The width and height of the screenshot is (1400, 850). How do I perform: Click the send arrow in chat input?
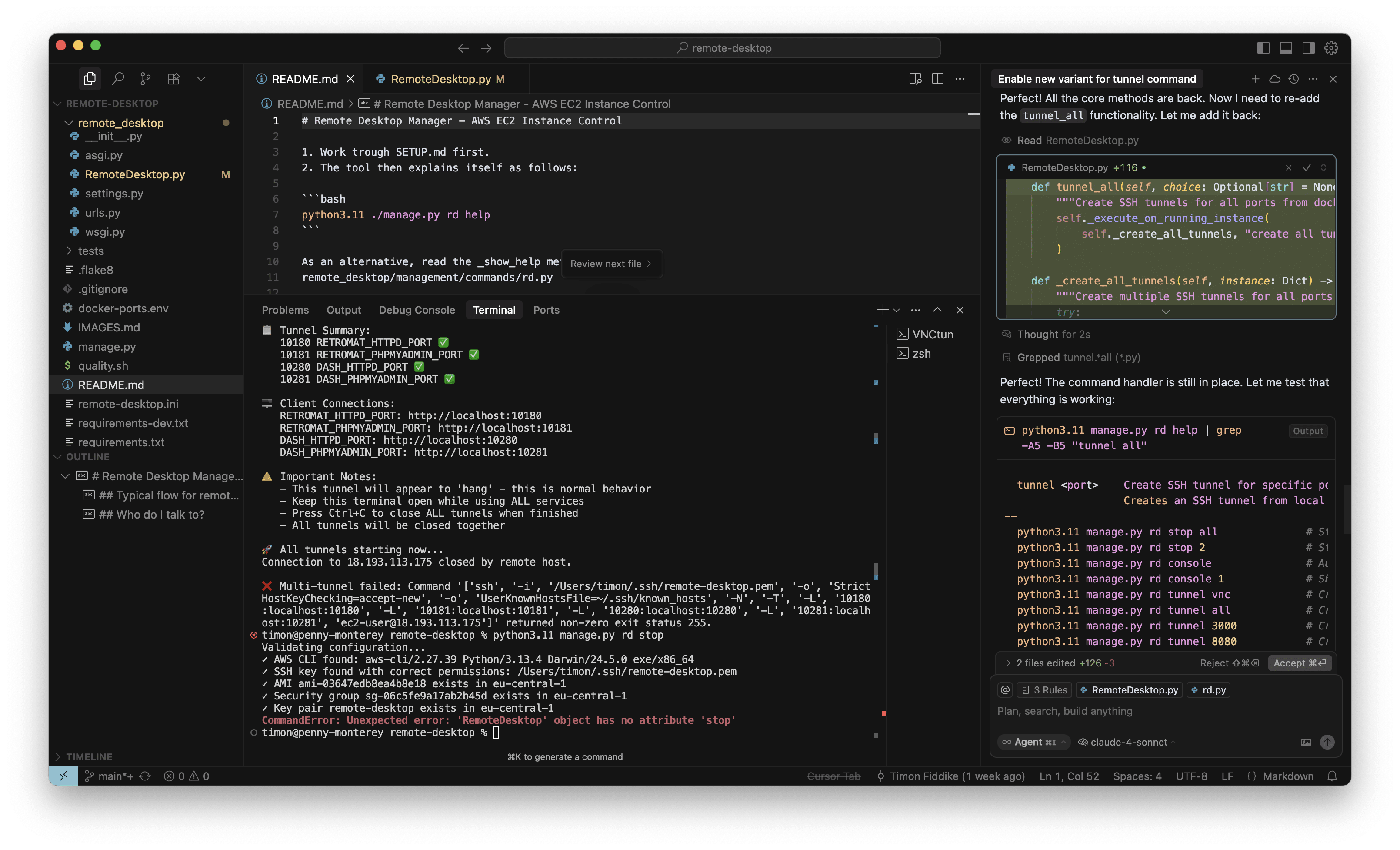(x=1327, y=742)
